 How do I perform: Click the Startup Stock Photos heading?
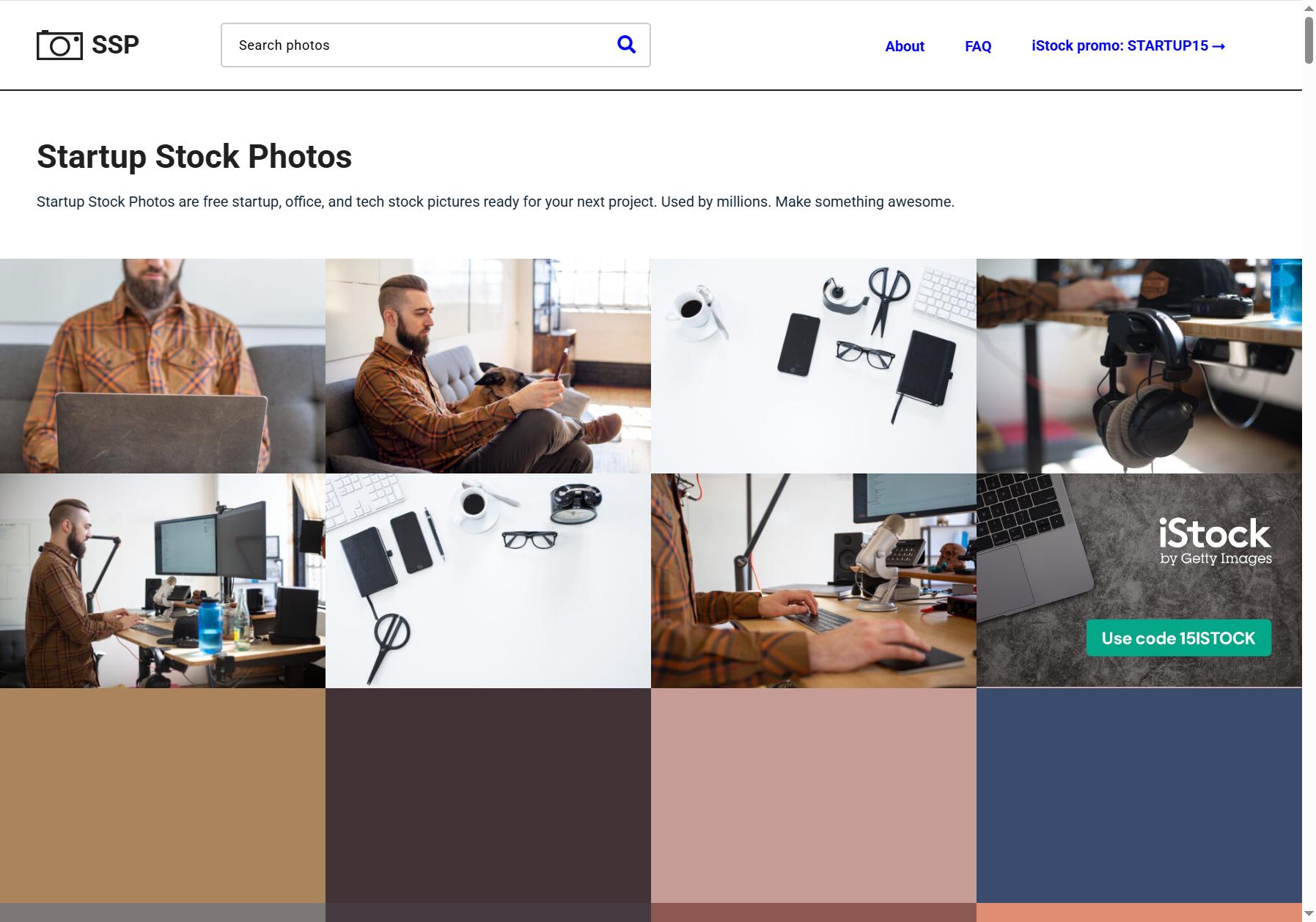pos(194,156)
